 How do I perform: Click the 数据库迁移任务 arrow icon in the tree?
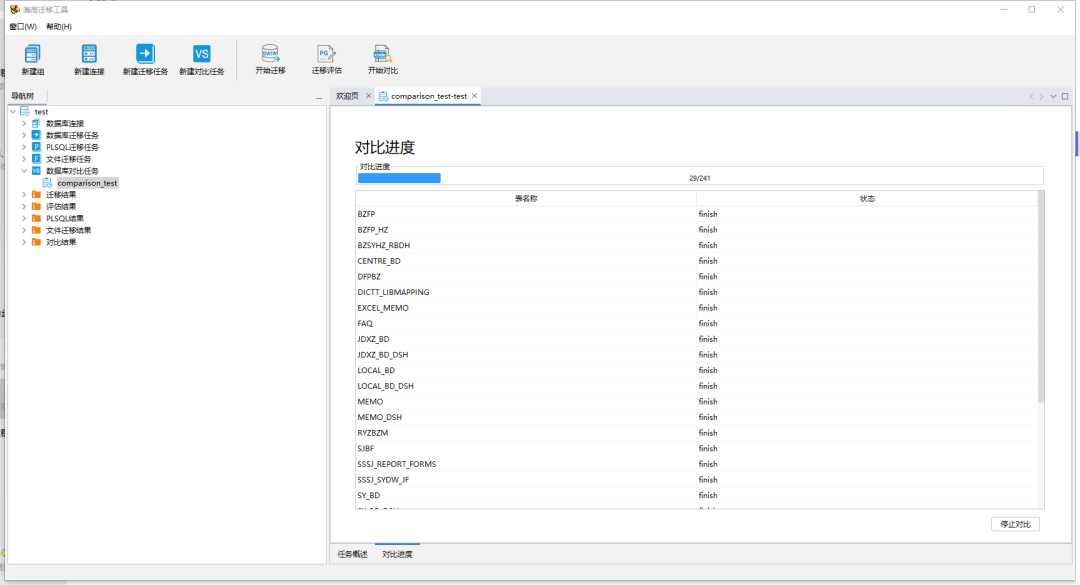(x=36, y=135)
